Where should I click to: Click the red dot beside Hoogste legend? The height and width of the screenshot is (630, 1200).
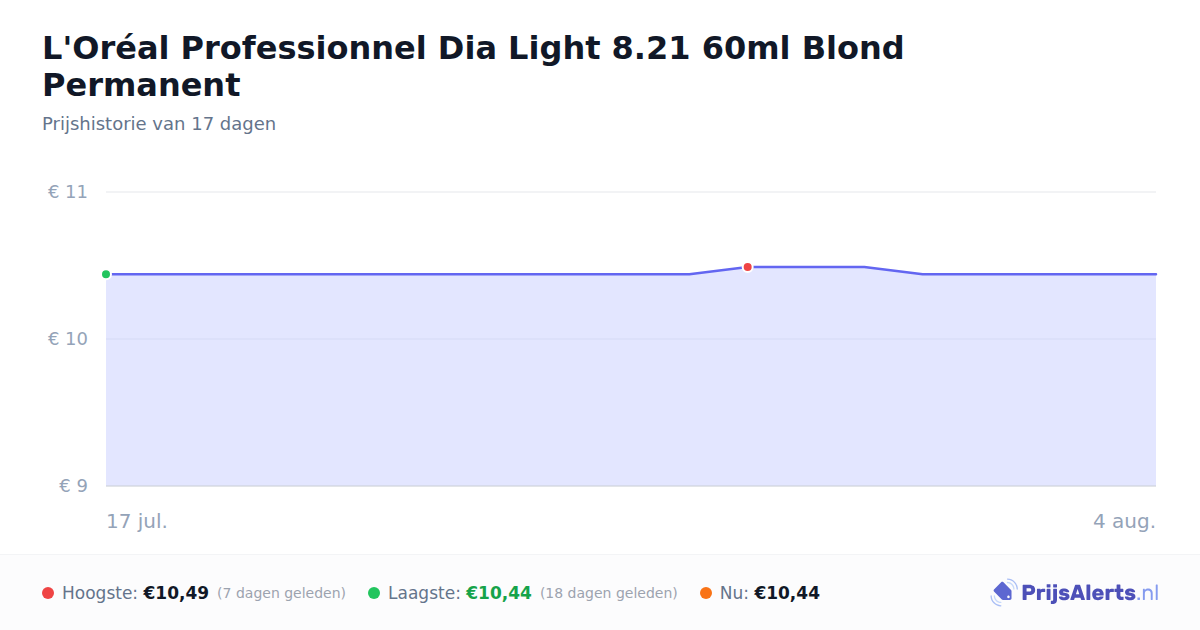pos(48,593)
